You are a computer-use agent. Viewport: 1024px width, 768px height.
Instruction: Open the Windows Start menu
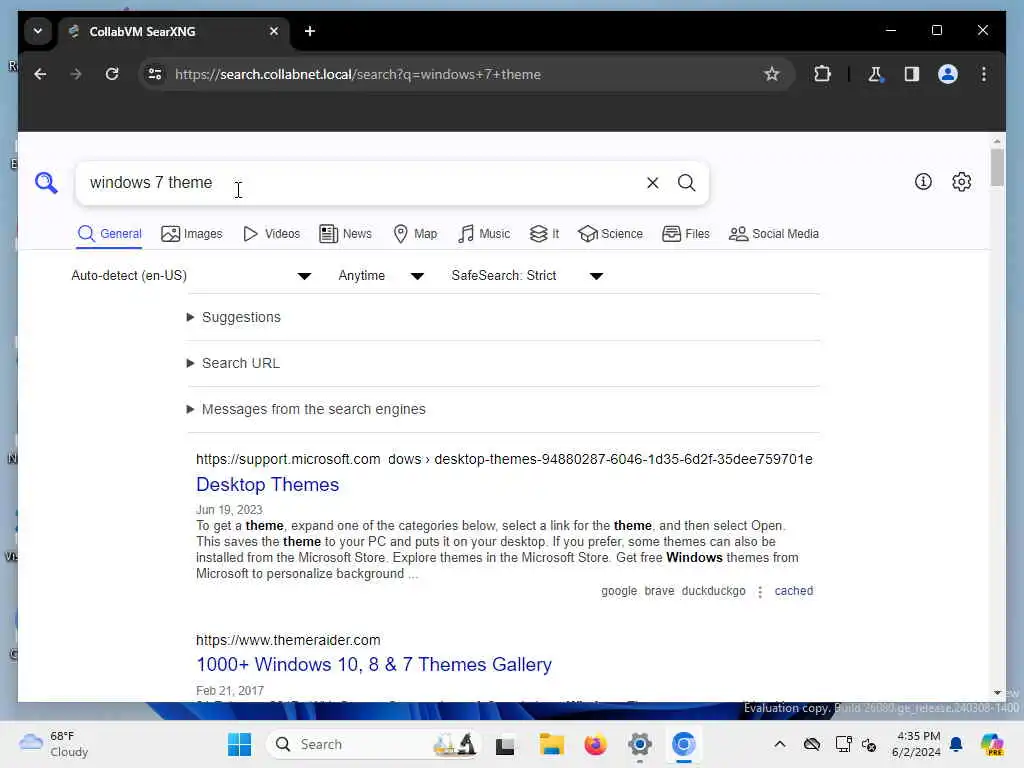(239, 744)
